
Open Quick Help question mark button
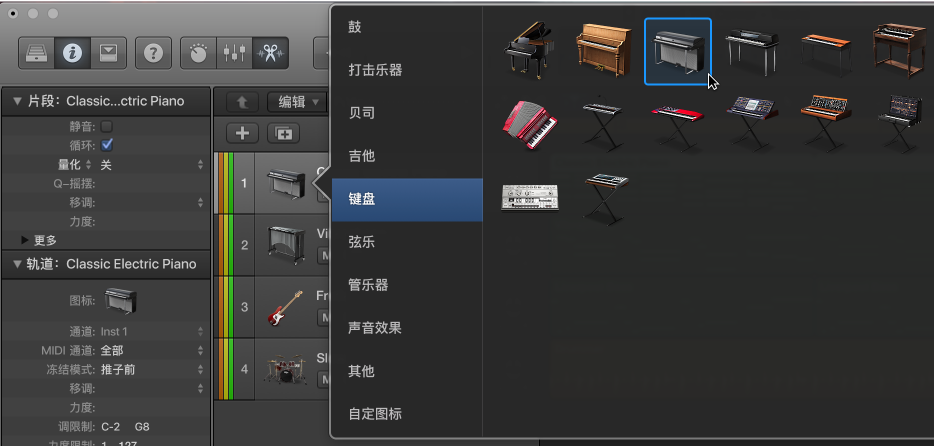[153, 53]
